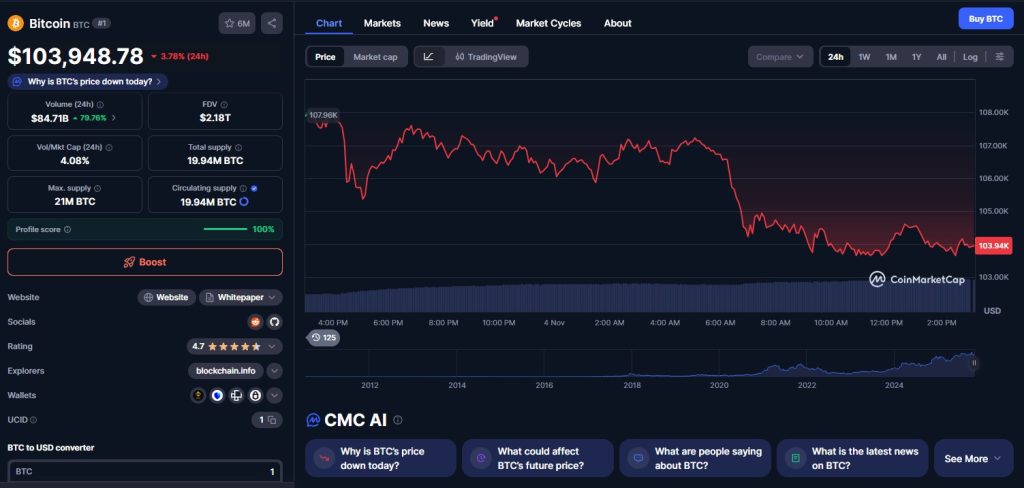Click the range handle on the historical timeline
1024x488 pixels.
tap(973, 363)
